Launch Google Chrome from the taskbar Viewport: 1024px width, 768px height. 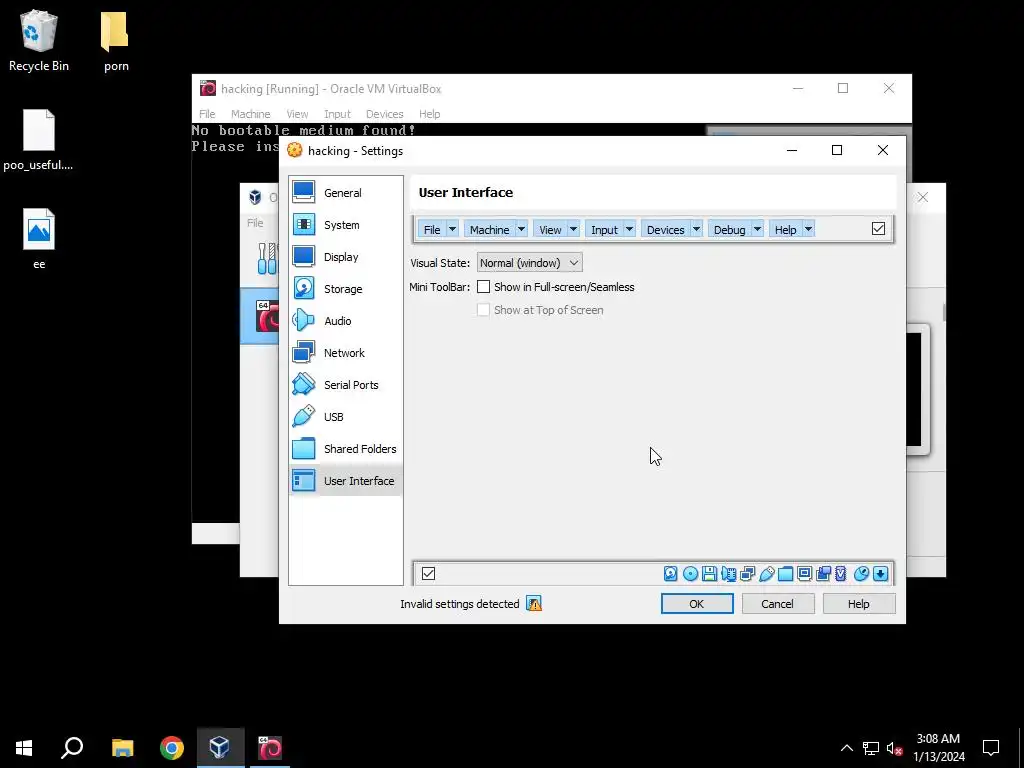tap(172, 748)
